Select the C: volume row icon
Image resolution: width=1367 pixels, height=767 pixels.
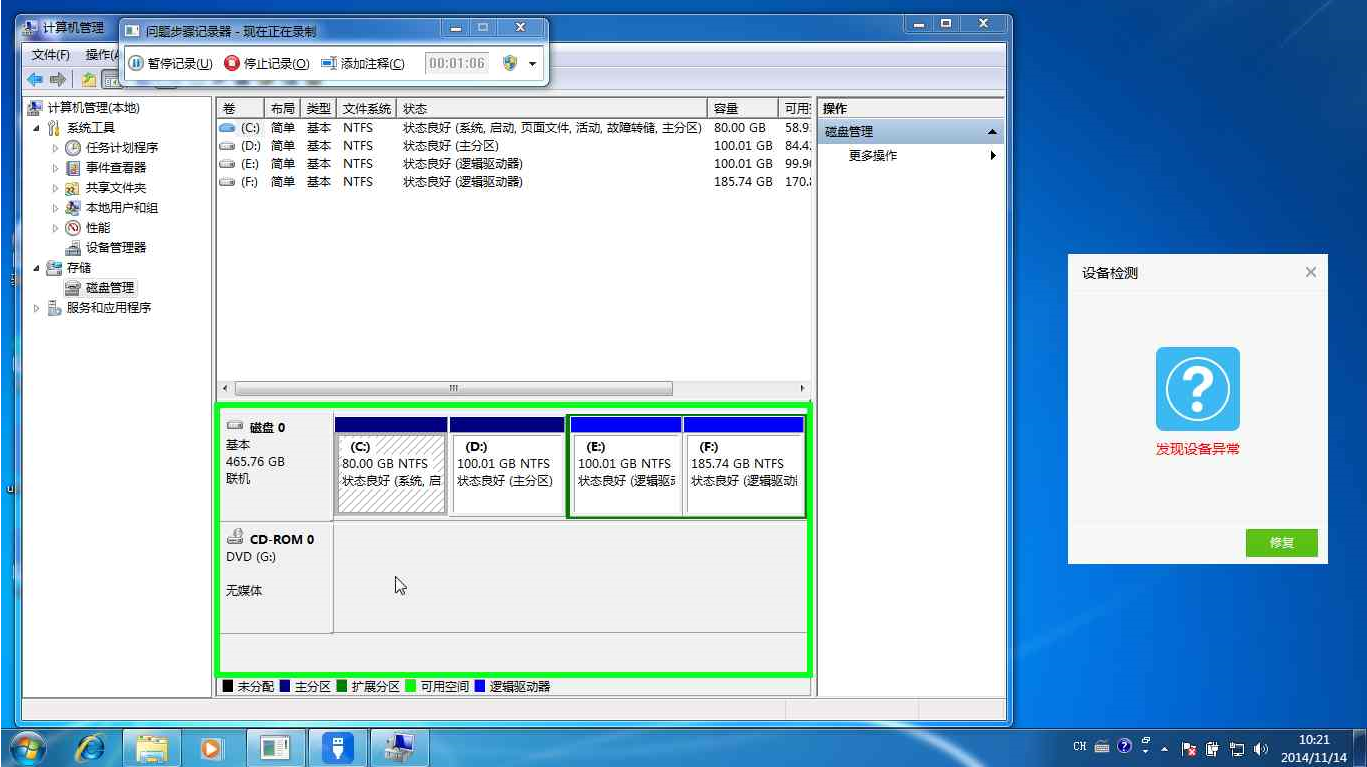[227, 128]
